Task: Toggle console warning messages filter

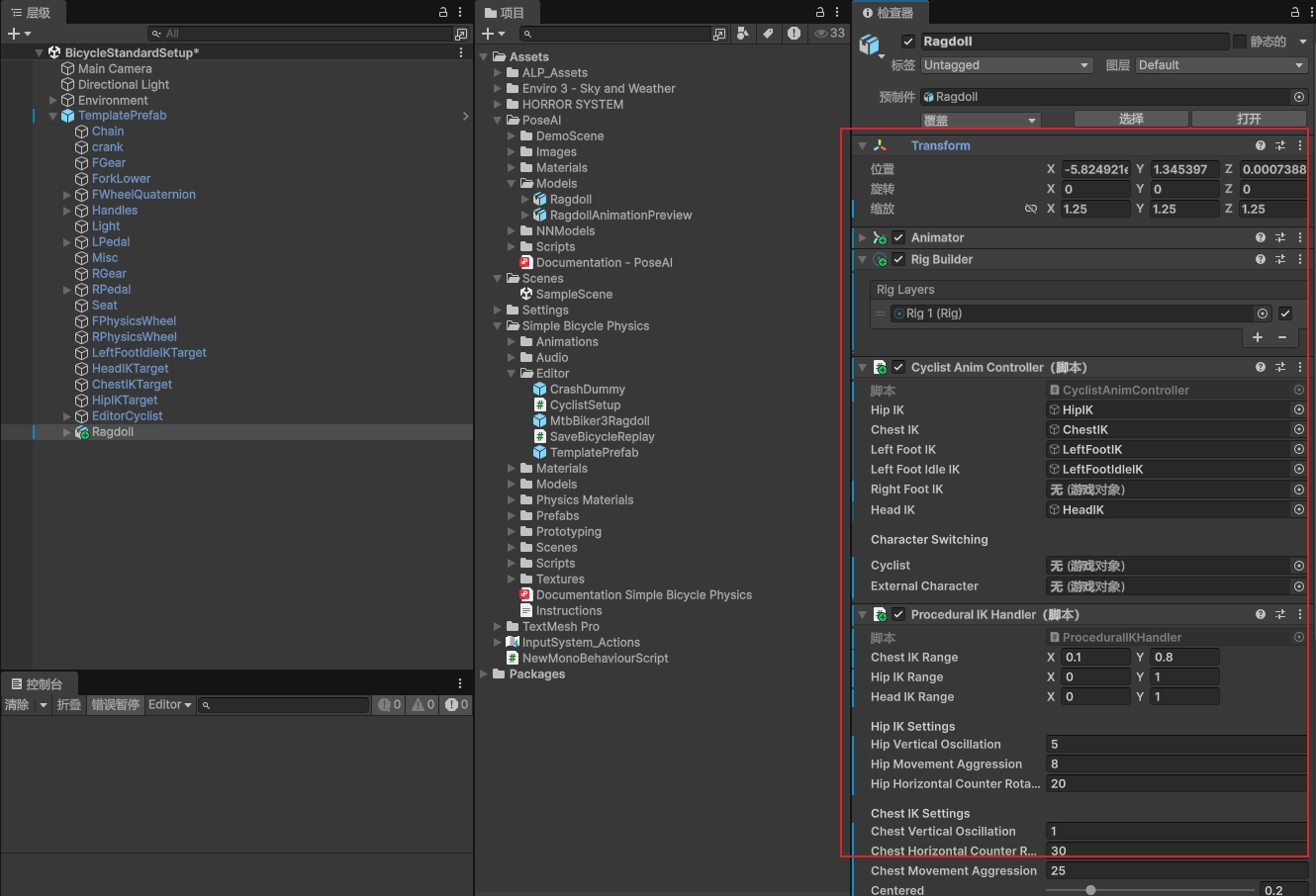Action: 423,705
